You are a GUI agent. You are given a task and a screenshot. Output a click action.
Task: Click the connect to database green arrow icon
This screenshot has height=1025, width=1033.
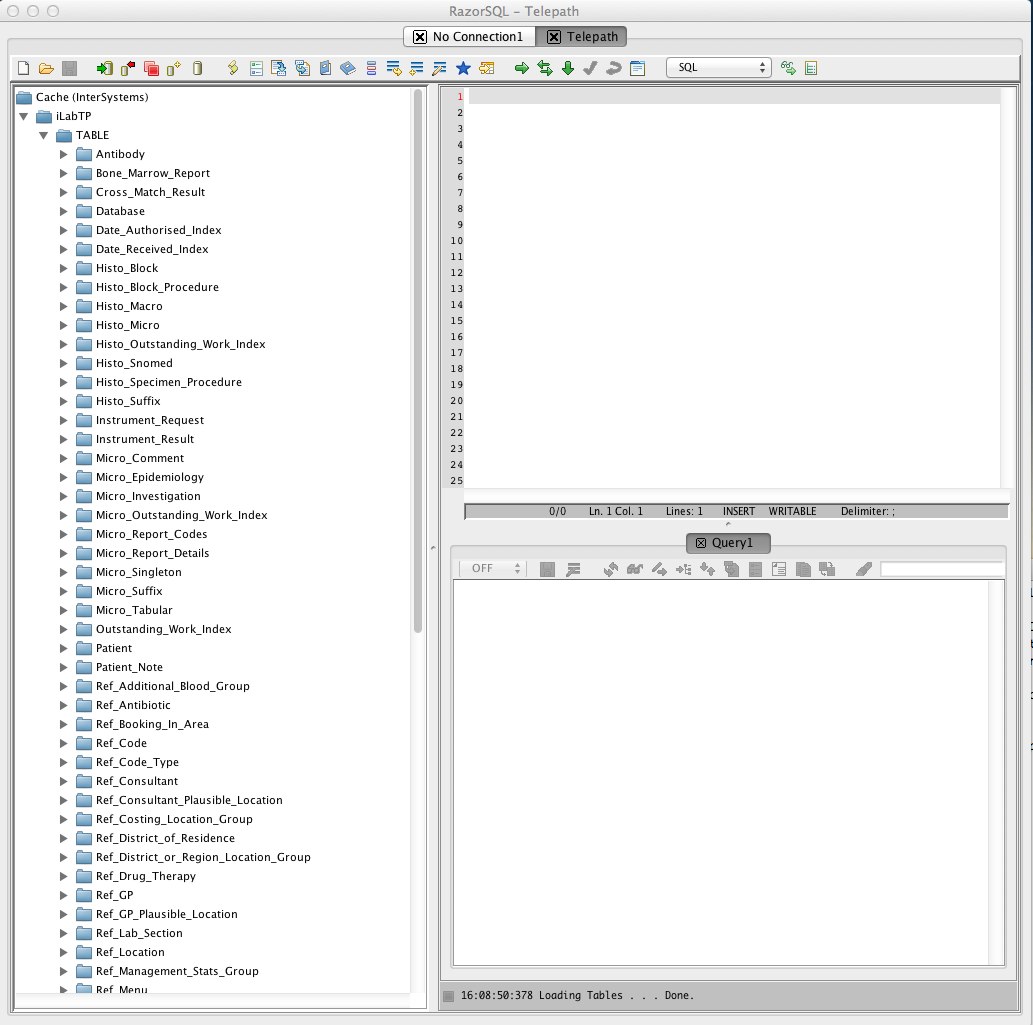(x=104, y=68)
